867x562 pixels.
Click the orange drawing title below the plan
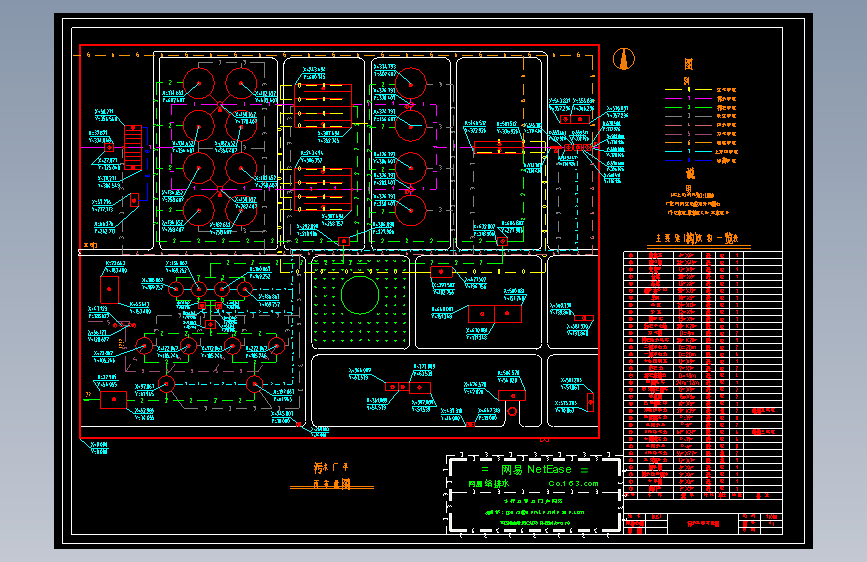(x=332, y=476)
